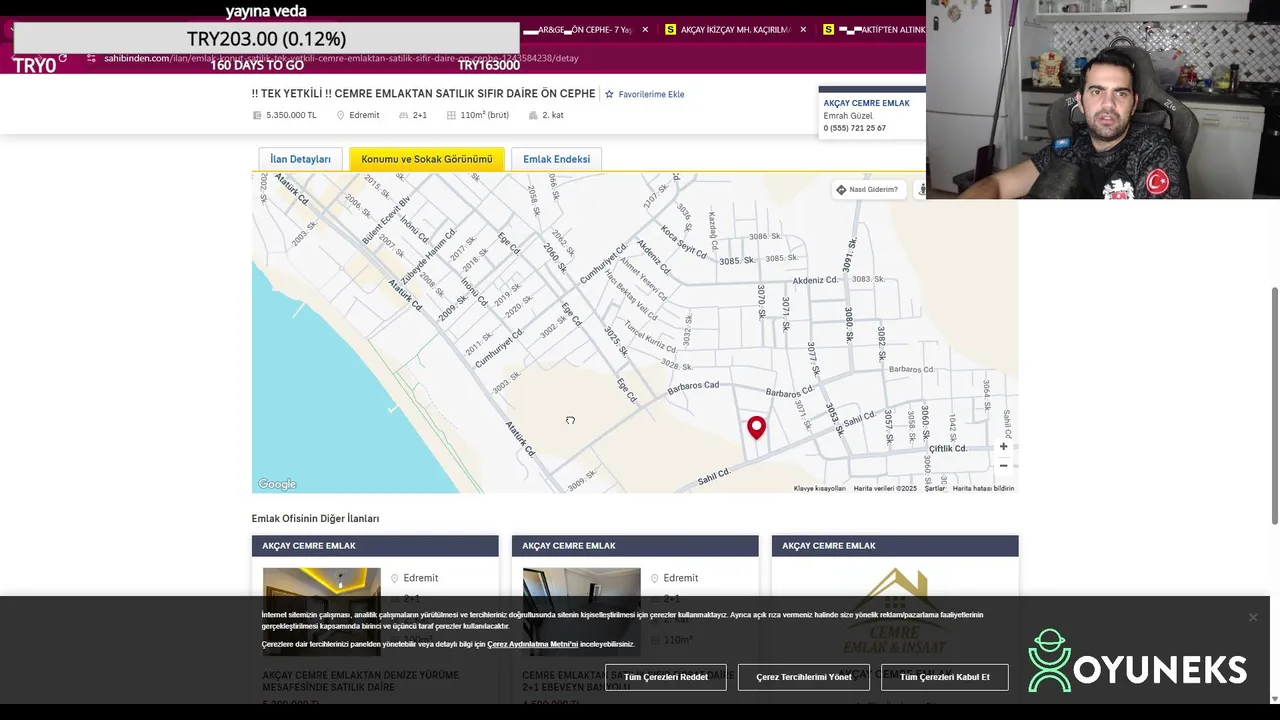Close the ÖN CEPHE- 7 Yaş browser tab

pos(645,30)
